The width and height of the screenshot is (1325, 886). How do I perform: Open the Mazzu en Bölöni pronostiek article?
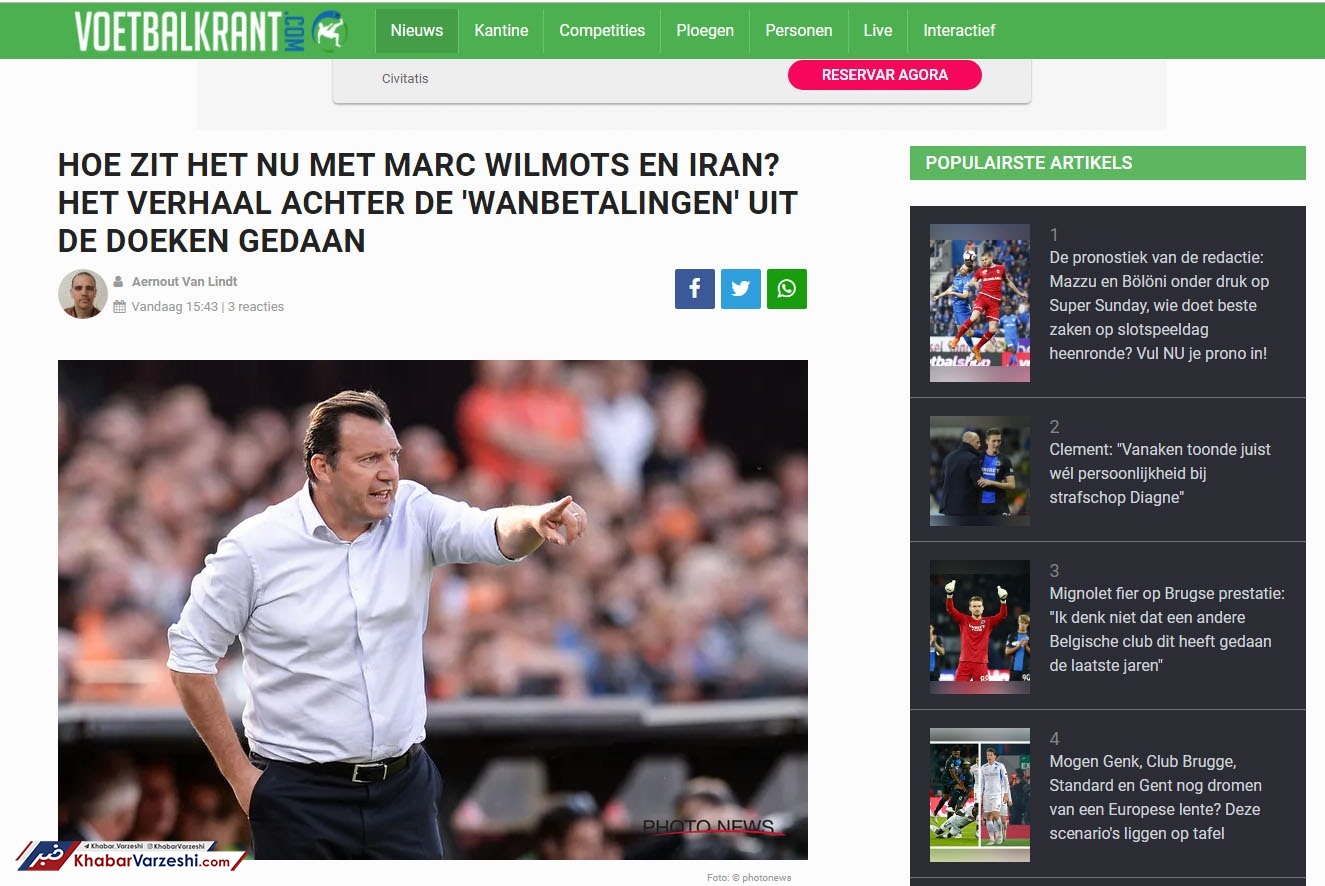tap(1159, 305)
